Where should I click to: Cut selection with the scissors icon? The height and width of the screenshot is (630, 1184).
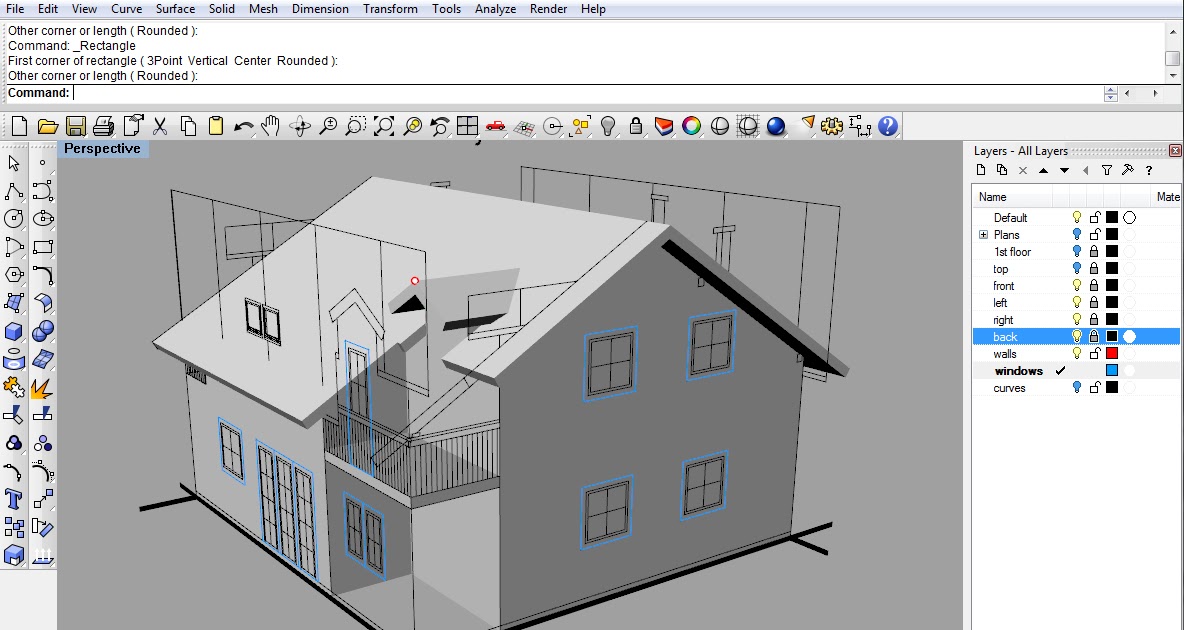pyautogui.click(x=160, y=125)
